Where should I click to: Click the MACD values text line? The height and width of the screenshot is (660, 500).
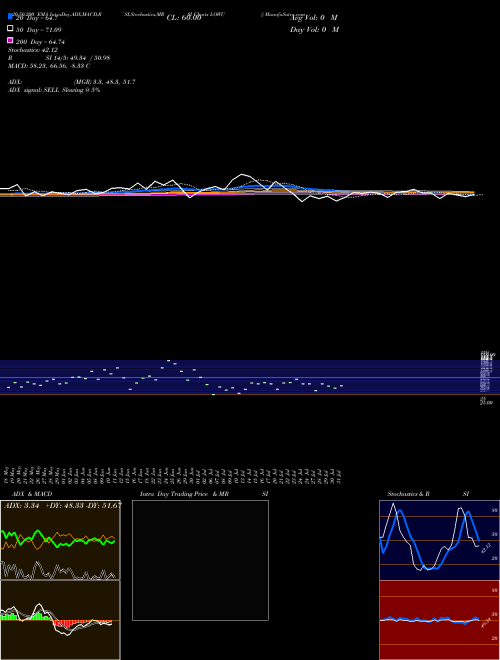[x=49, y=66]
